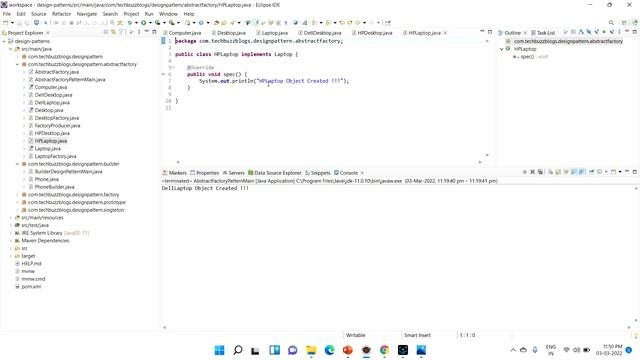Click the Smart Insert status field
Image resolution: width=640 pixels, height=360 pixels.
click(x=417, y=335)
